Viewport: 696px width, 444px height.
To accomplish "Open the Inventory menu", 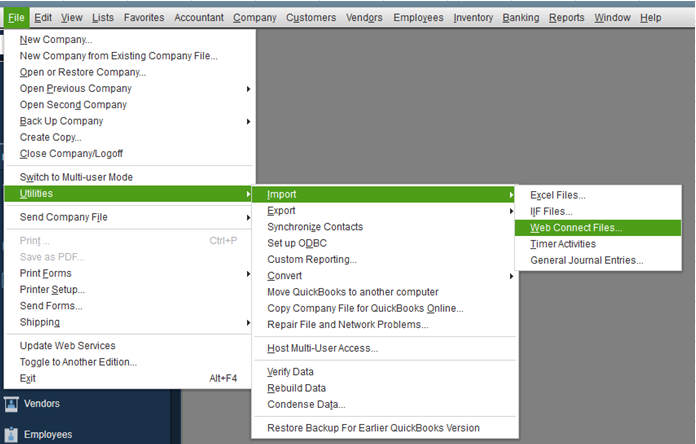I will [x=473, y=18].
